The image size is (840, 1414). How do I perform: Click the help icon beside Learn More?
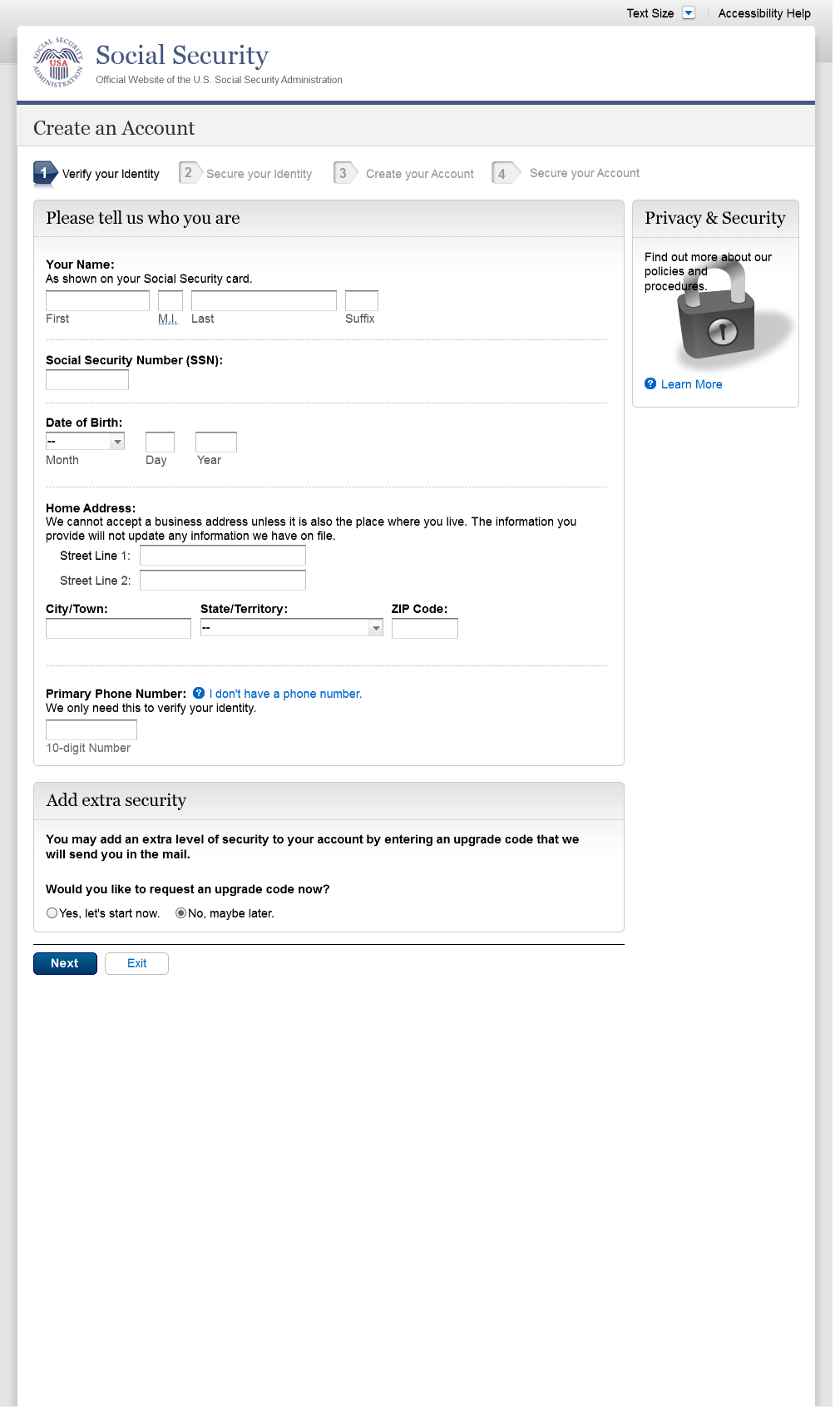point(650,383)
